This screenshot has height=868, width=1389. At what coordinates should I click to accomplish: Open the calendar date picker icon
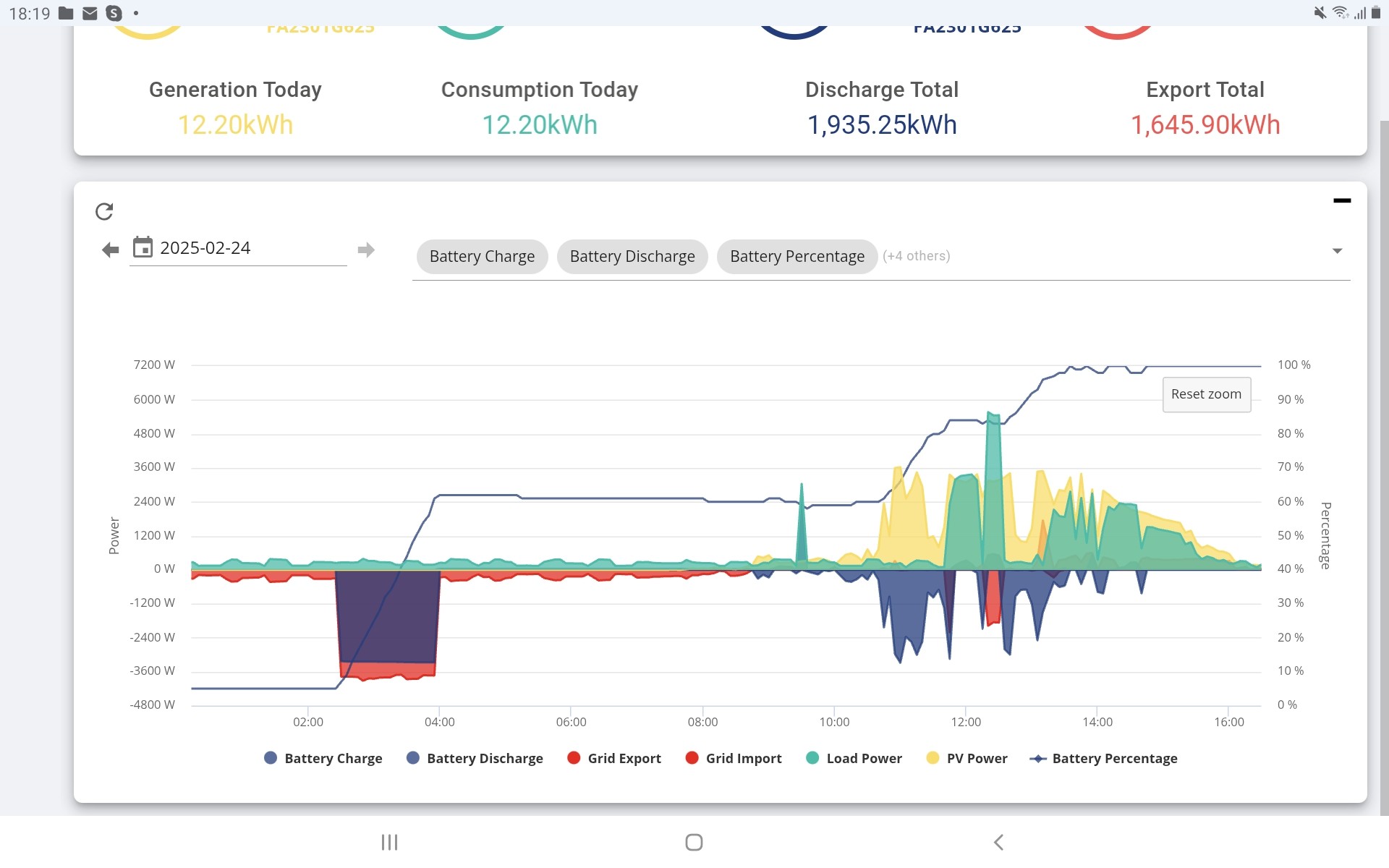coord(143,247)
